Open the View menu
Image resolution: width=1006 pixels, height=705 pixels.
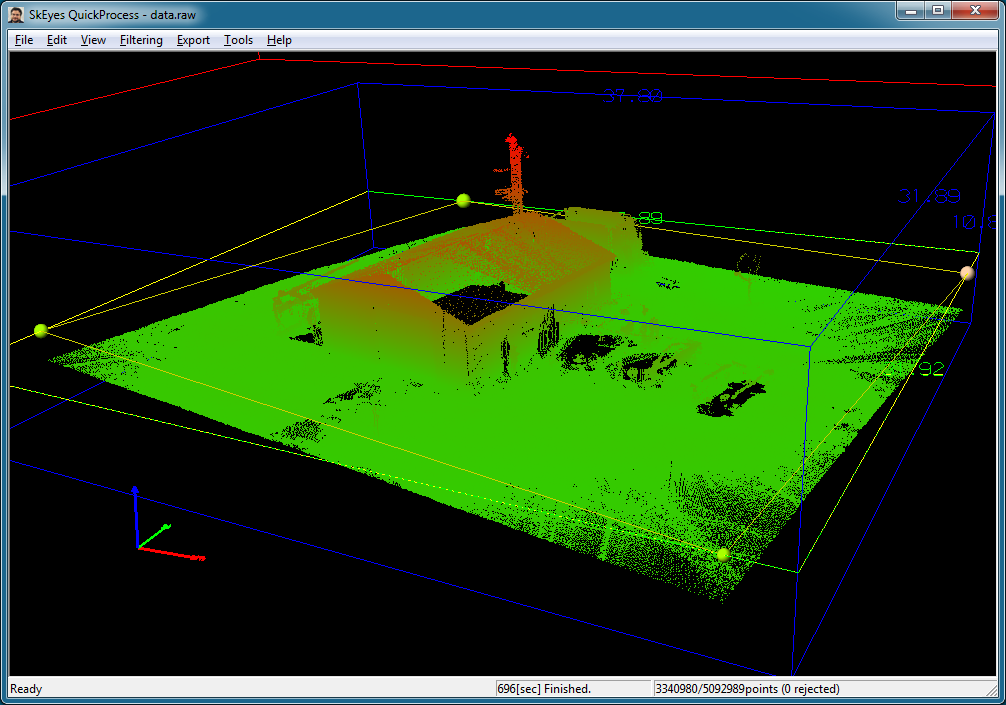pos(93,40)
